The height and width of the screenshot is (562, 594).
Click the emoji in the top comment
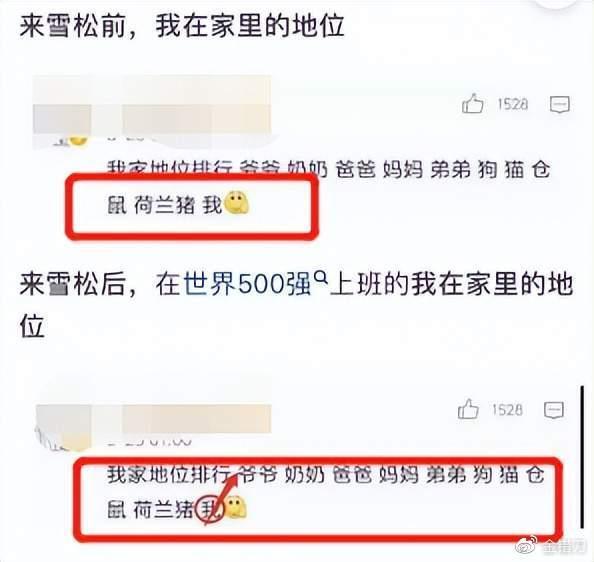pyautogui.click(x=237, y=203)
